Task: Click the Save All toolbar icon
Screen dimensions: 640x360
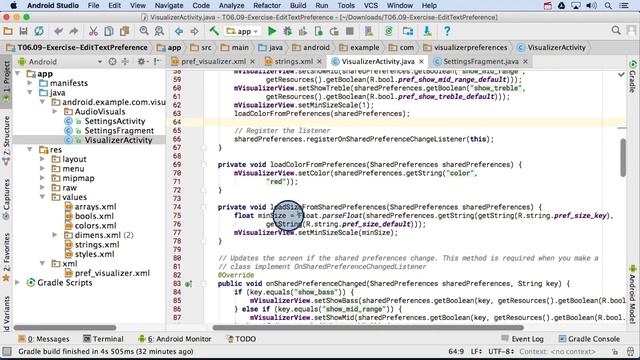Action: point(23,31)
